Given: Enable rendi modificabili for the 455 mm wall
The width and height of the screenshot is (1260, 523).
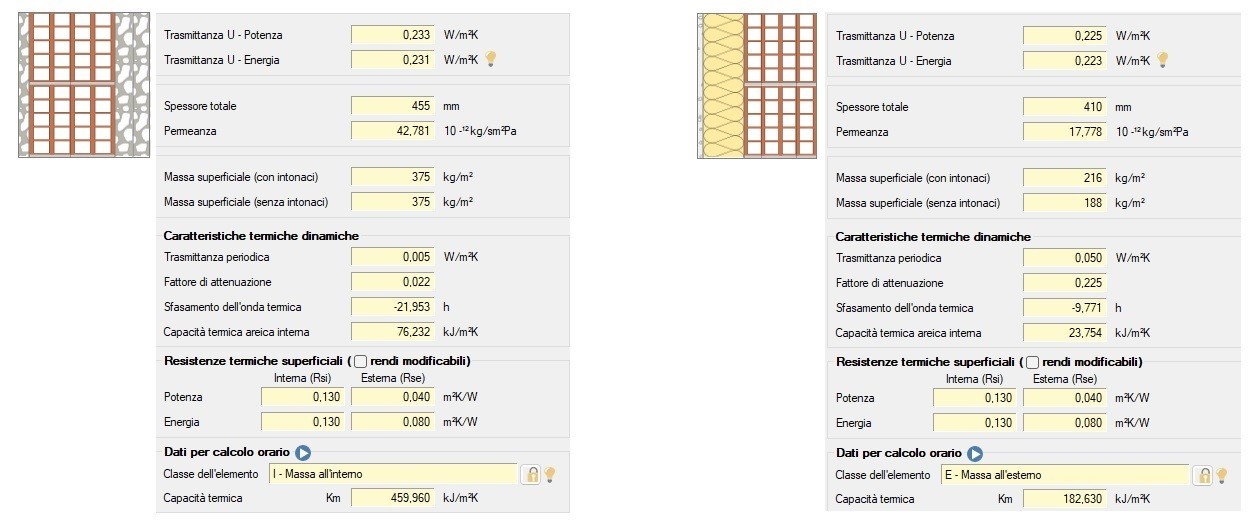Looking at the screenshot, I should point(361,361).
